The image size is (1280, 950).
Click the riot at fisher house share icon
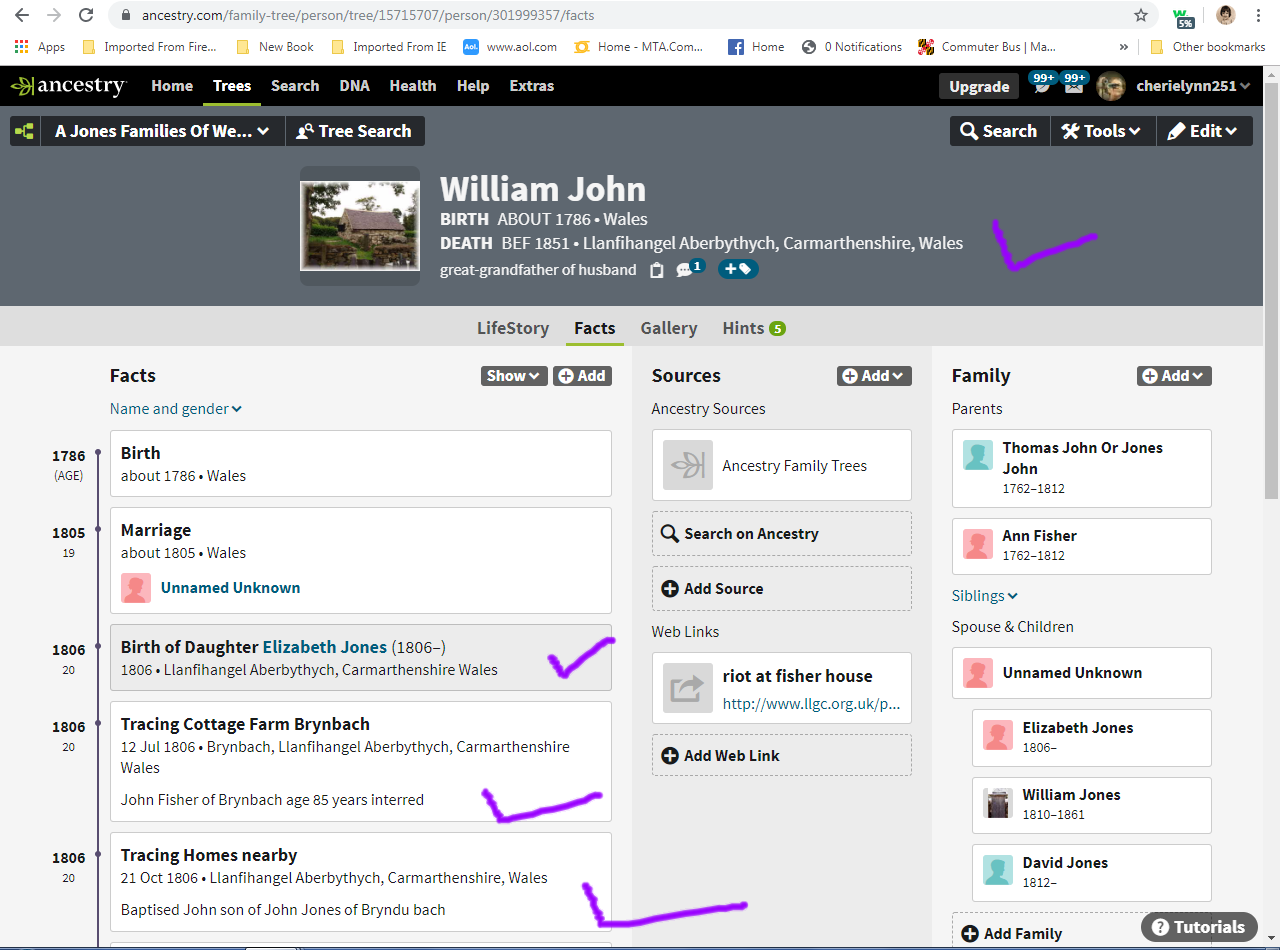point(688,688)
